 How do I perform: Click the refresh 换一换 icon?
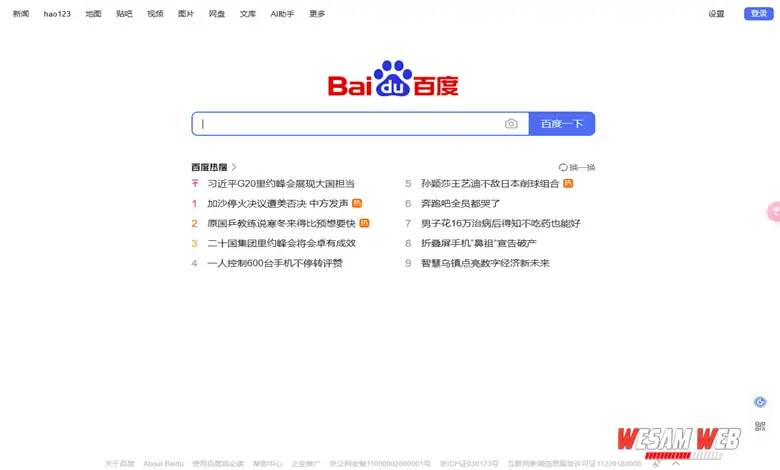click(x=563, y=168)
